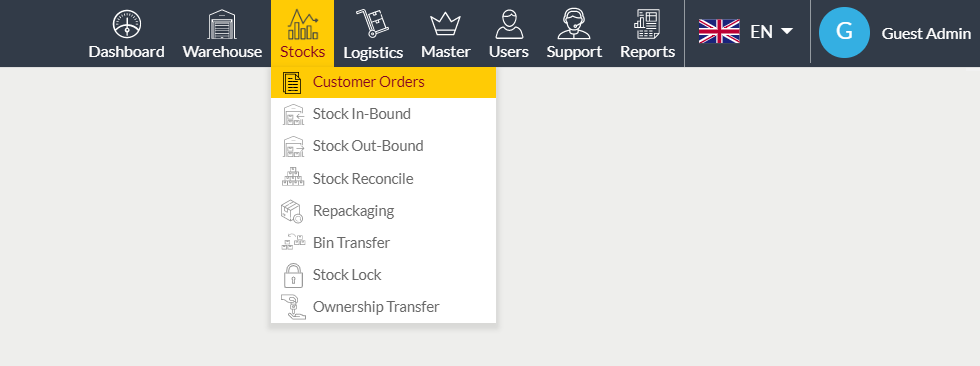Click the G user avatar circle

[x=844, y=32]
